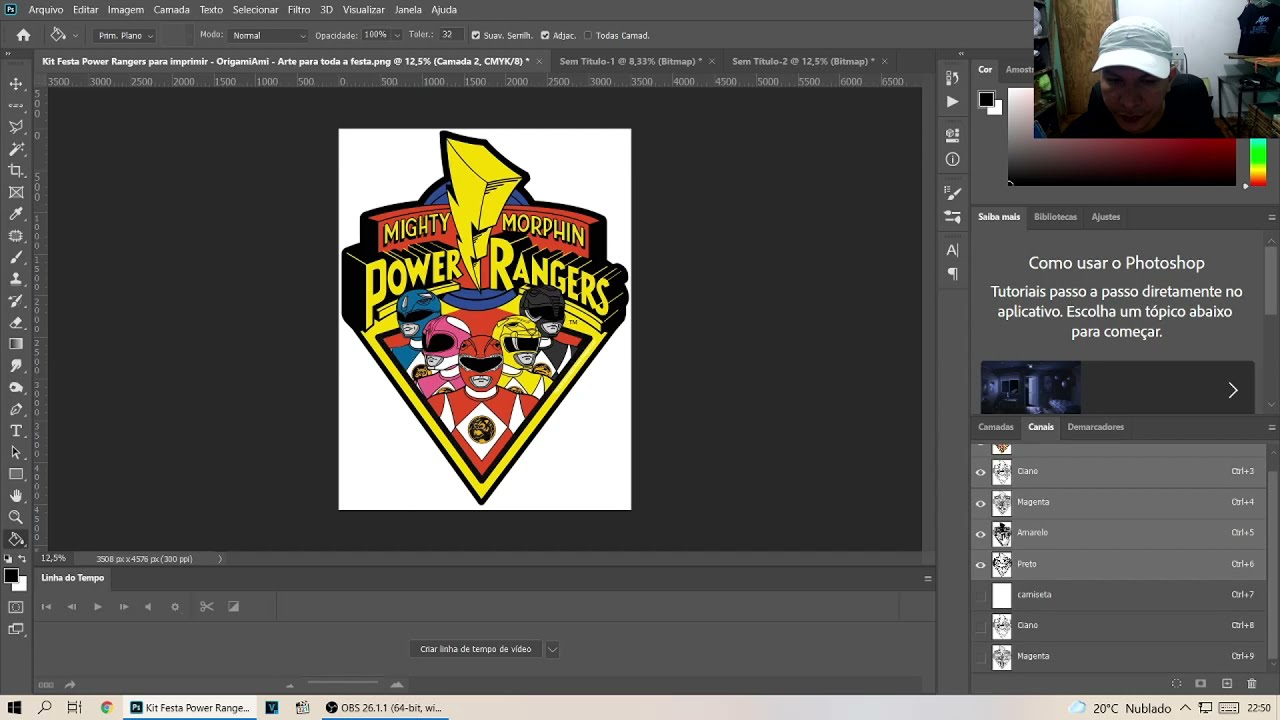Viewport: 1280px width, 720px height.
Task: Select the Gradient tool
Action: coord(16,344)
